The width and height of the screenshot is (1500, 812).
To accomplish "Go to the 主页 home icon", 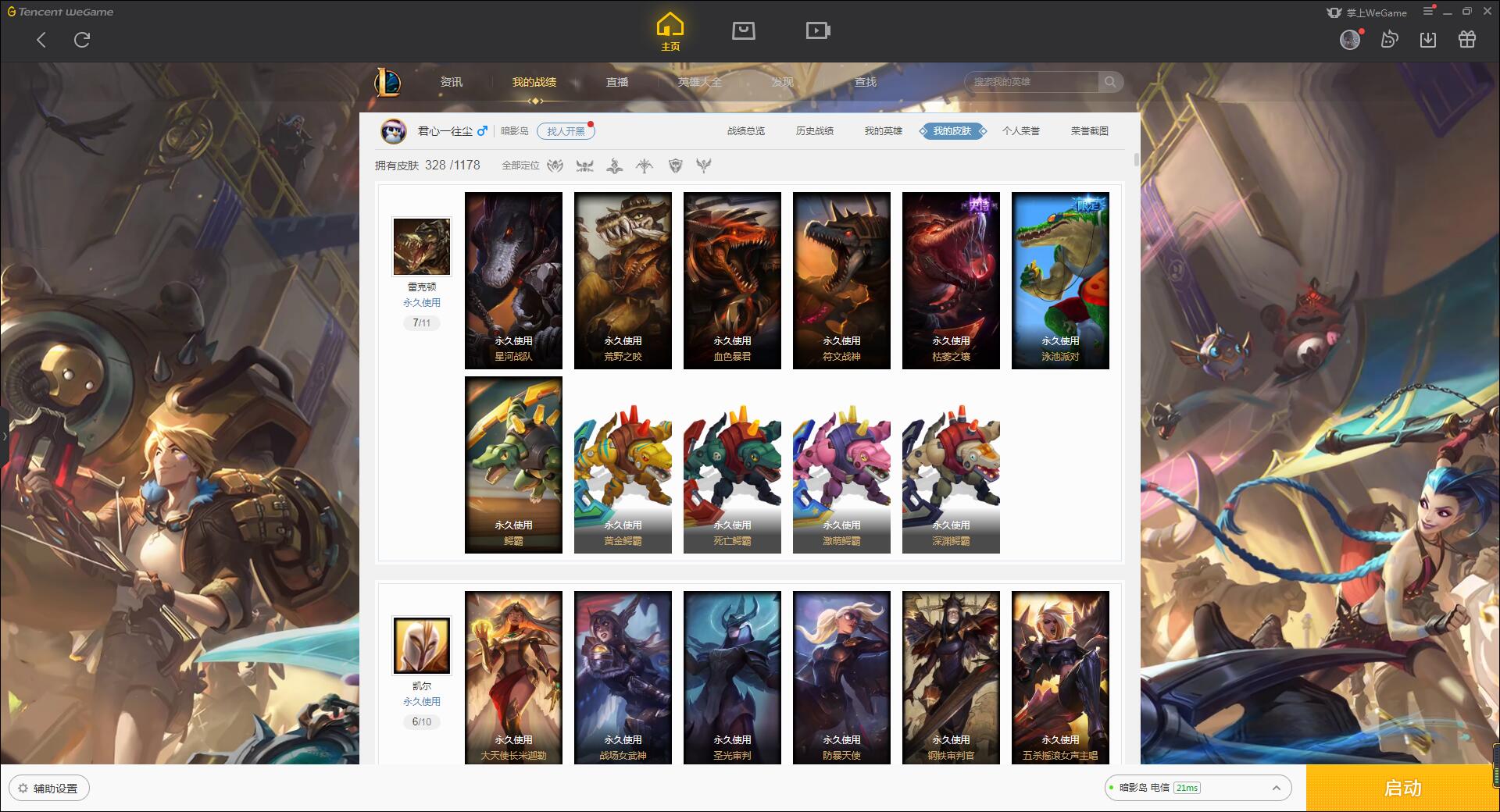I will (x=670, y=32).
